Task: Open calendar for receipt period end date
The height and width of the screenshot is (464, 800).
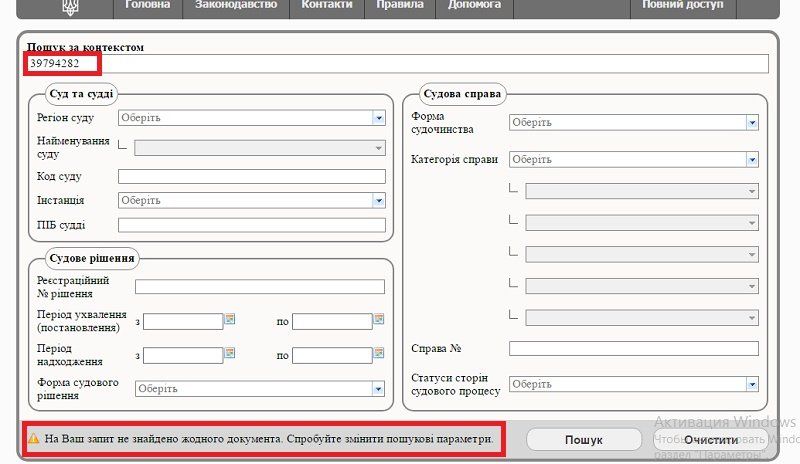Action: pos(379,354)
